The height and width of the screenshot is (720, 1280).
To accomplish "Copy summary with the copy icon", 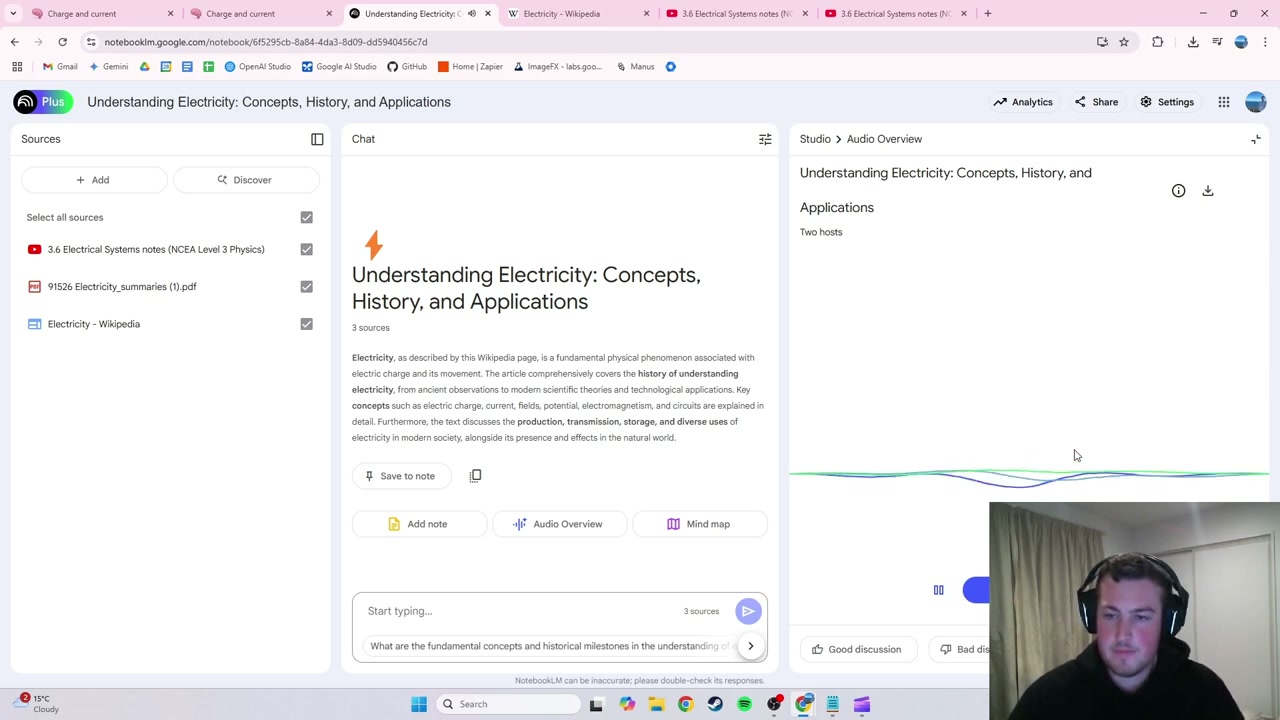I will 476,476.
